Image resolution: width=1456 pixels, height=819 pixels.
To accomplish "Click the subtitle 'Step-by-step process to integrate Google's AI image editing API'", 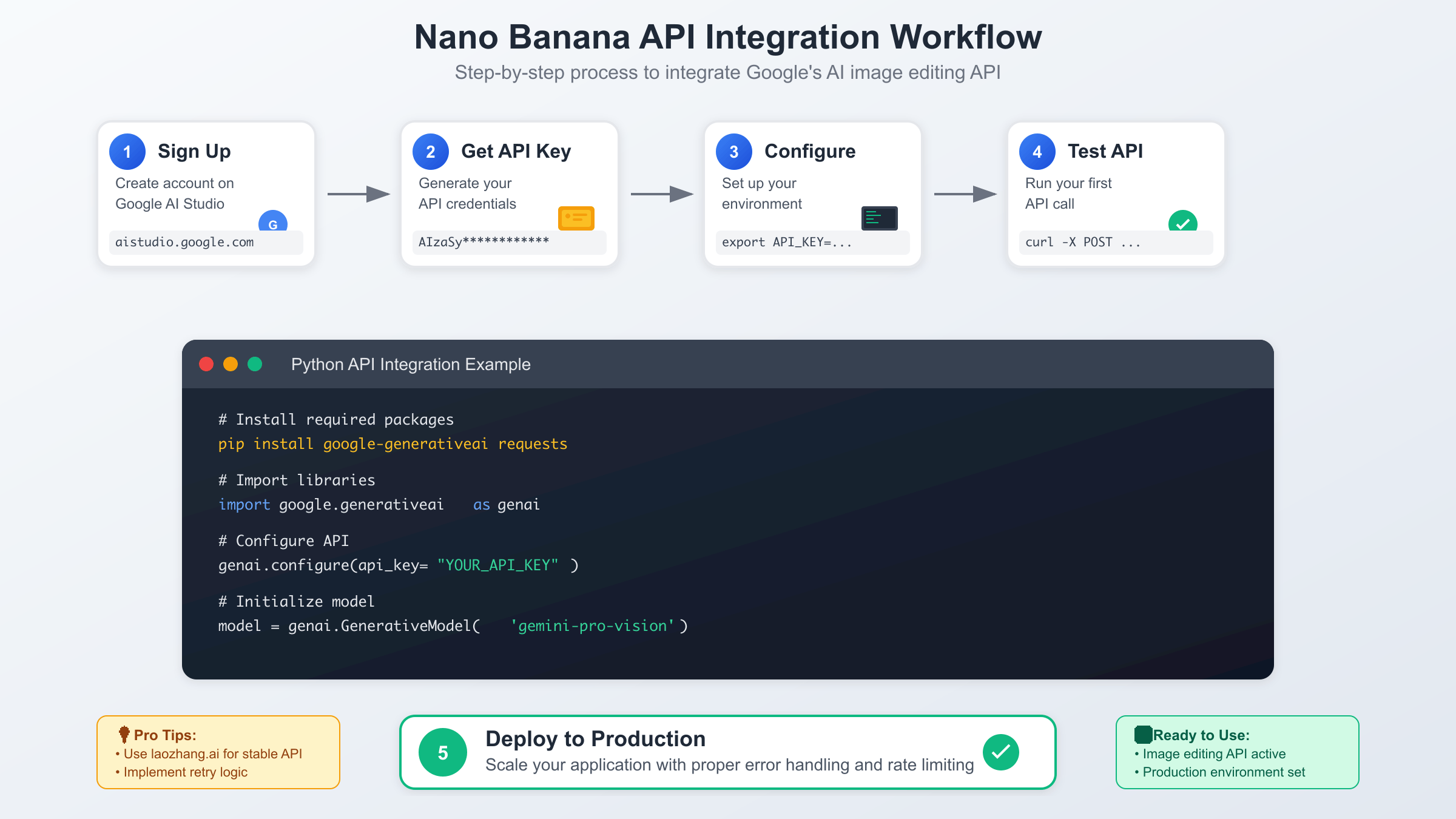I will [728, 72].
